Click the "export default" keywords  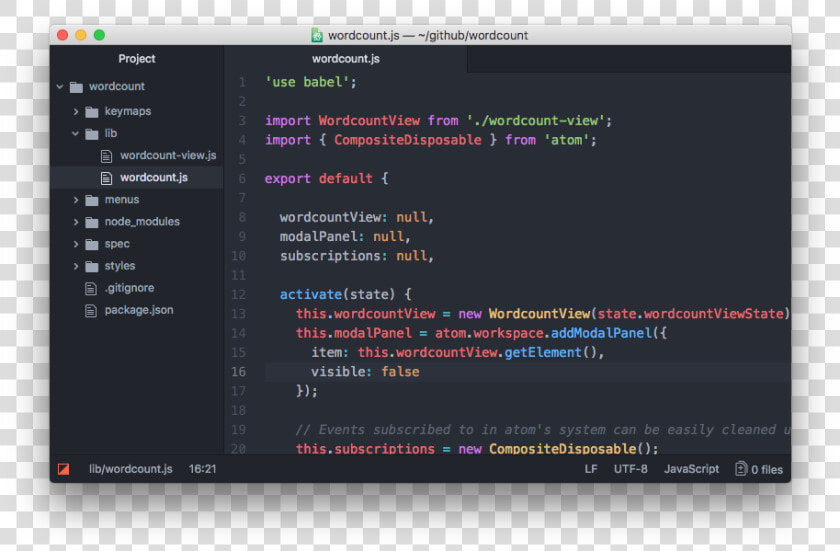point(319,178)
